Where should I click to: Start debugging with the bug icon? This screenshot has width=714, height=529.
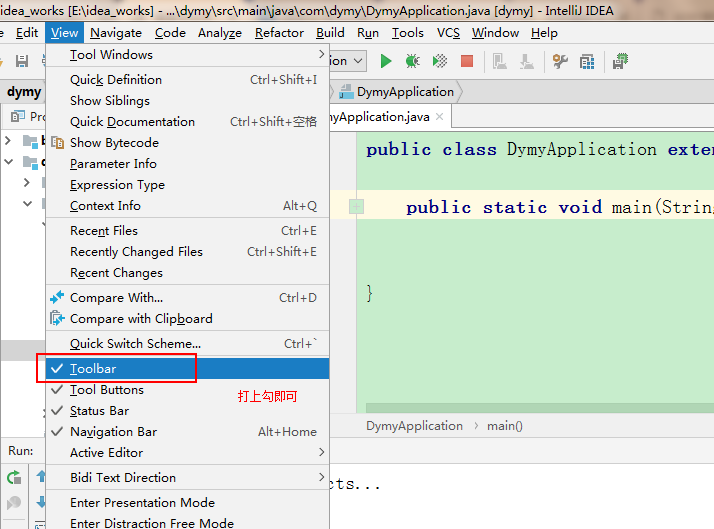(413, 61)
